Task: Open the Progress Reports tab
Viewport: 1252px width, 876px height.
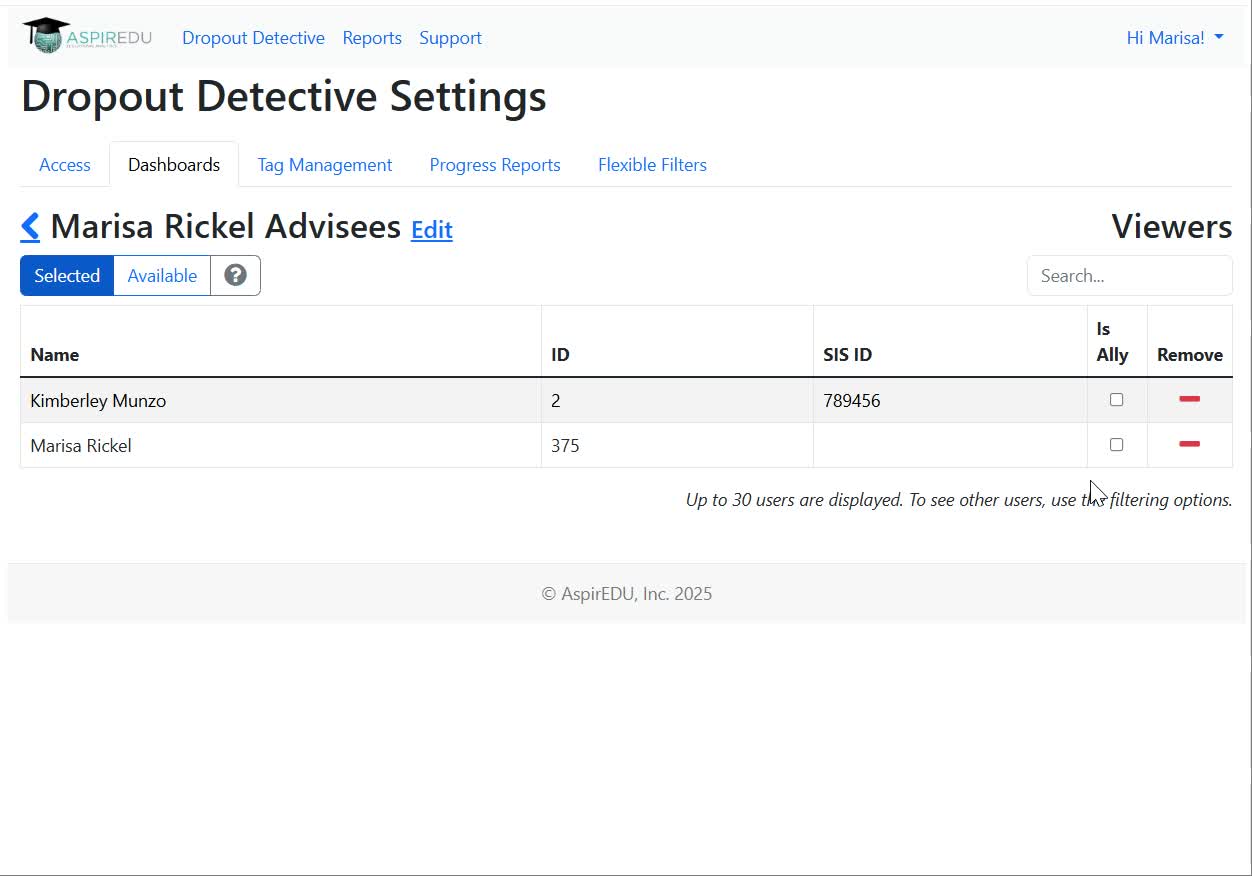Action: point(495,165)
